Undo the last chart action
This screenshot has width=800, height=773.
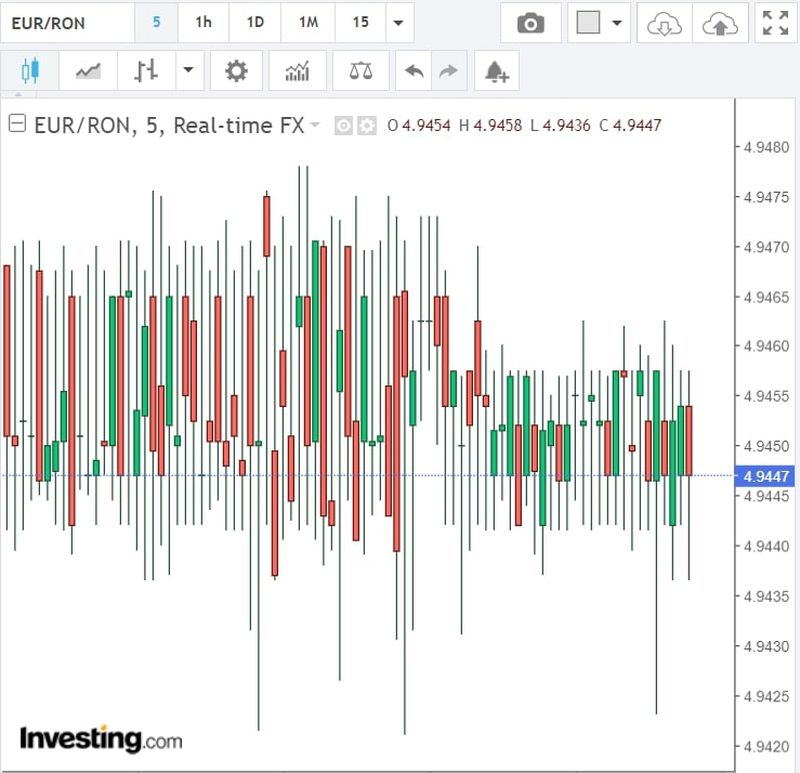(x=415, y=71)
